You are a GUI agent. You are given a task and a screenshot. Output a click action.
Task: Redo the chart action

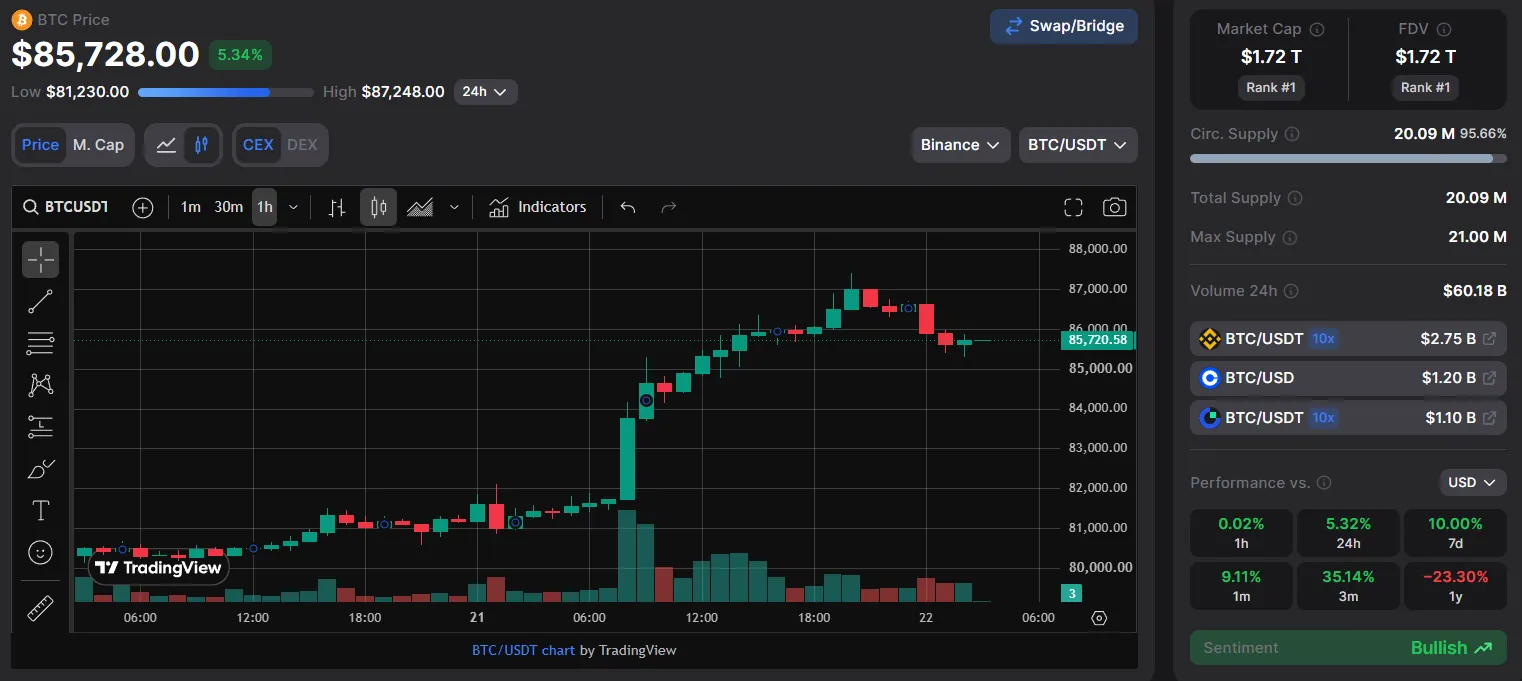tap(669, 207)
